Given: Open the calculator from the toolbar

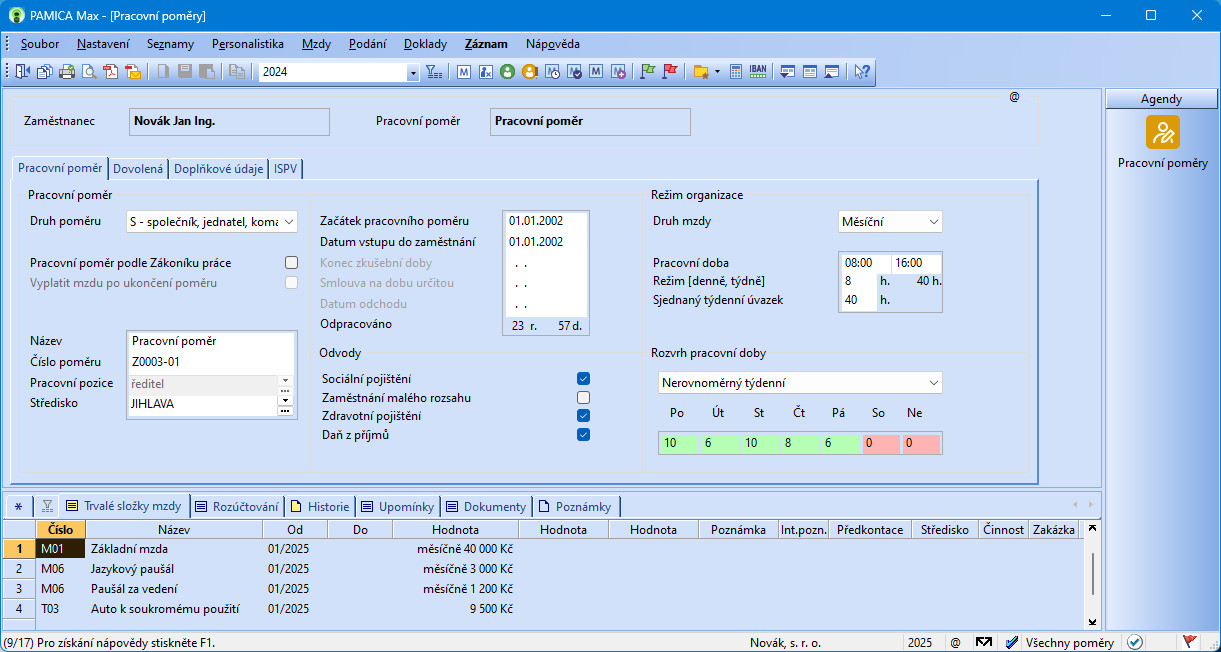Looking at the screenshot, I should [x=736, y=72].
